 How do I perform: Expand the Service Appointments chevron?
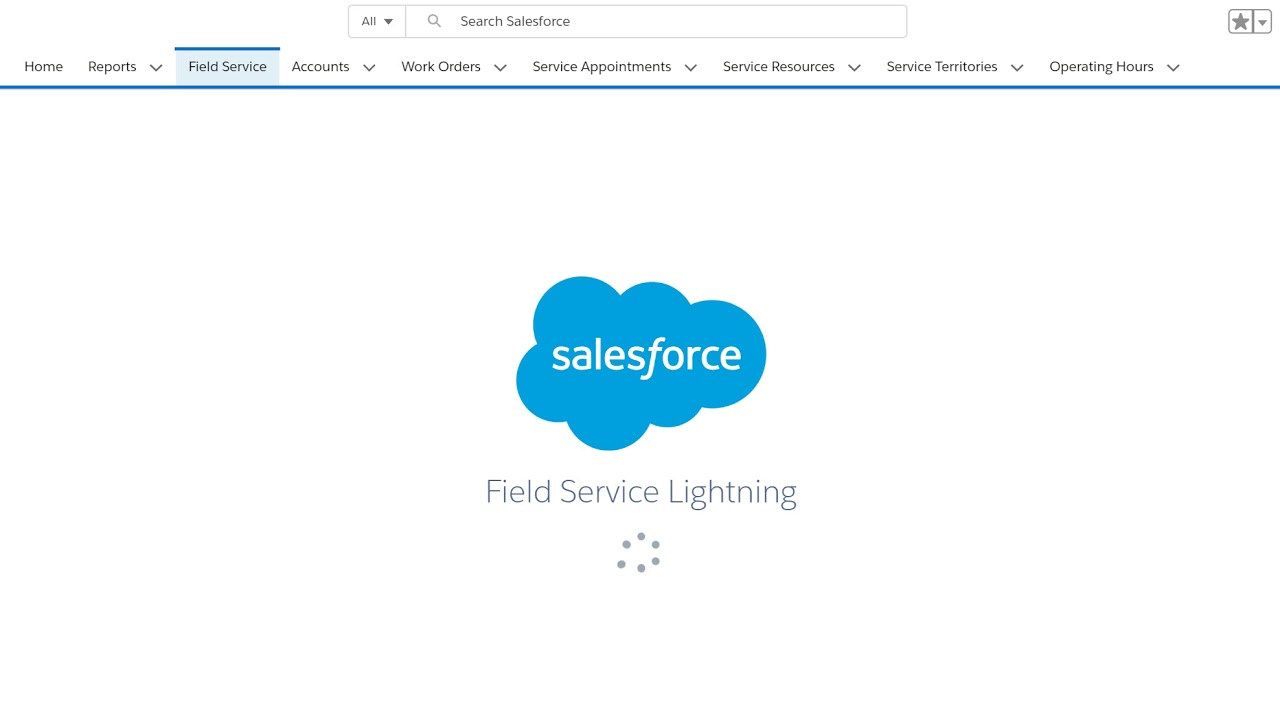pyautogui.click(x=691, y=68)
